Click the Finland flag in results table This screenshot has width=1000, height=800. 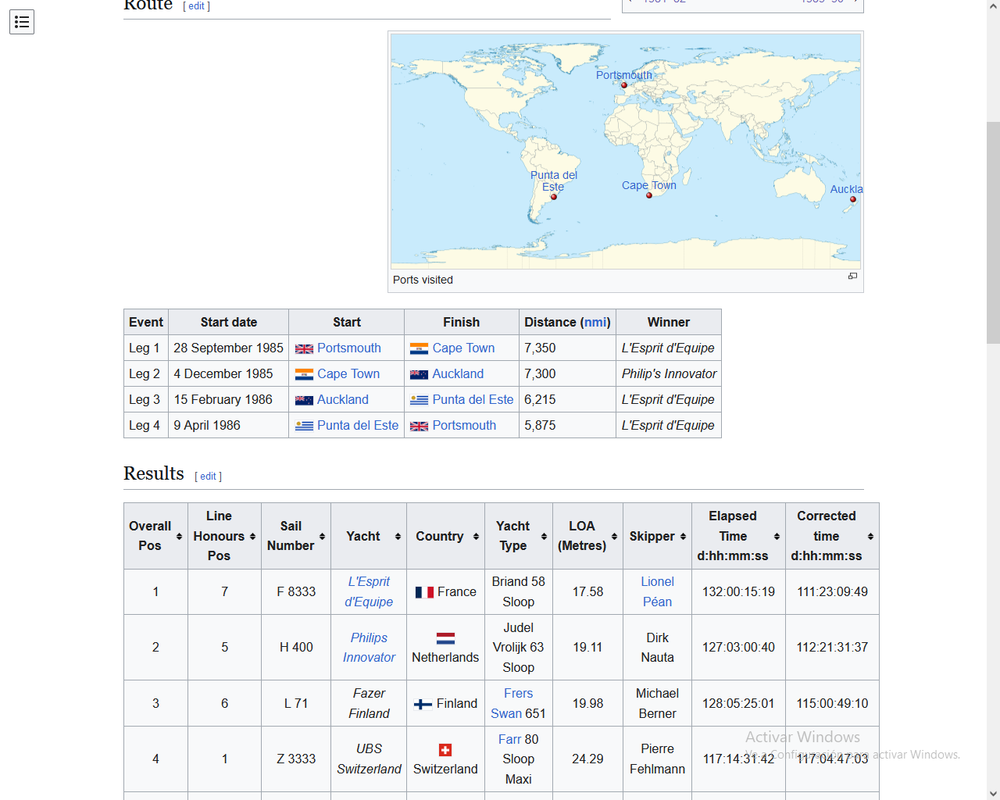[423, 704]
